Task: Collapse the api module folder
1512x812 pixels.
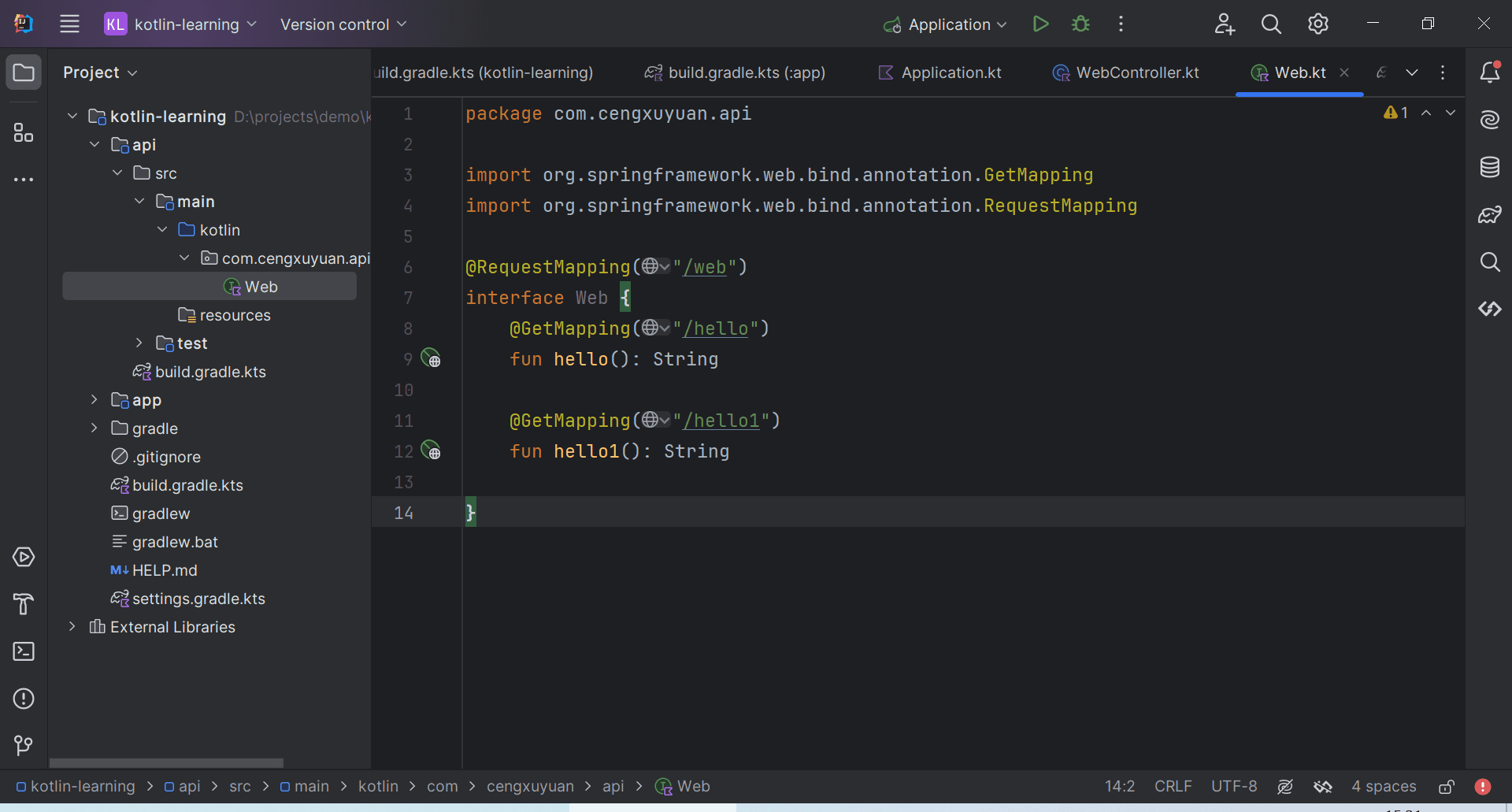Action: (94, 145)
